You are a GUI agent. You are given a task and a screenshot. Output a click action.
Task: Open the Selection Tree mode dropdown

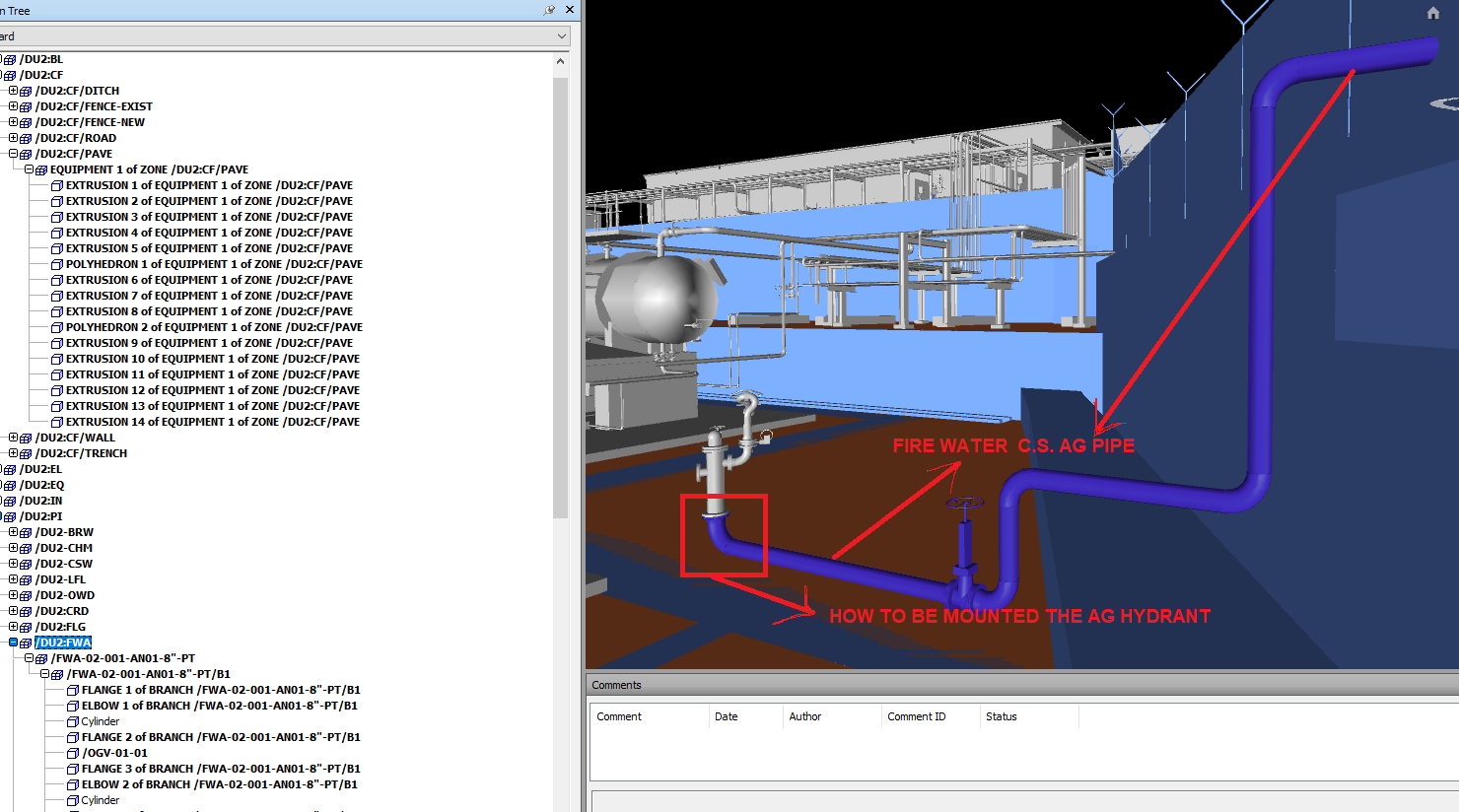click(562, 36)
